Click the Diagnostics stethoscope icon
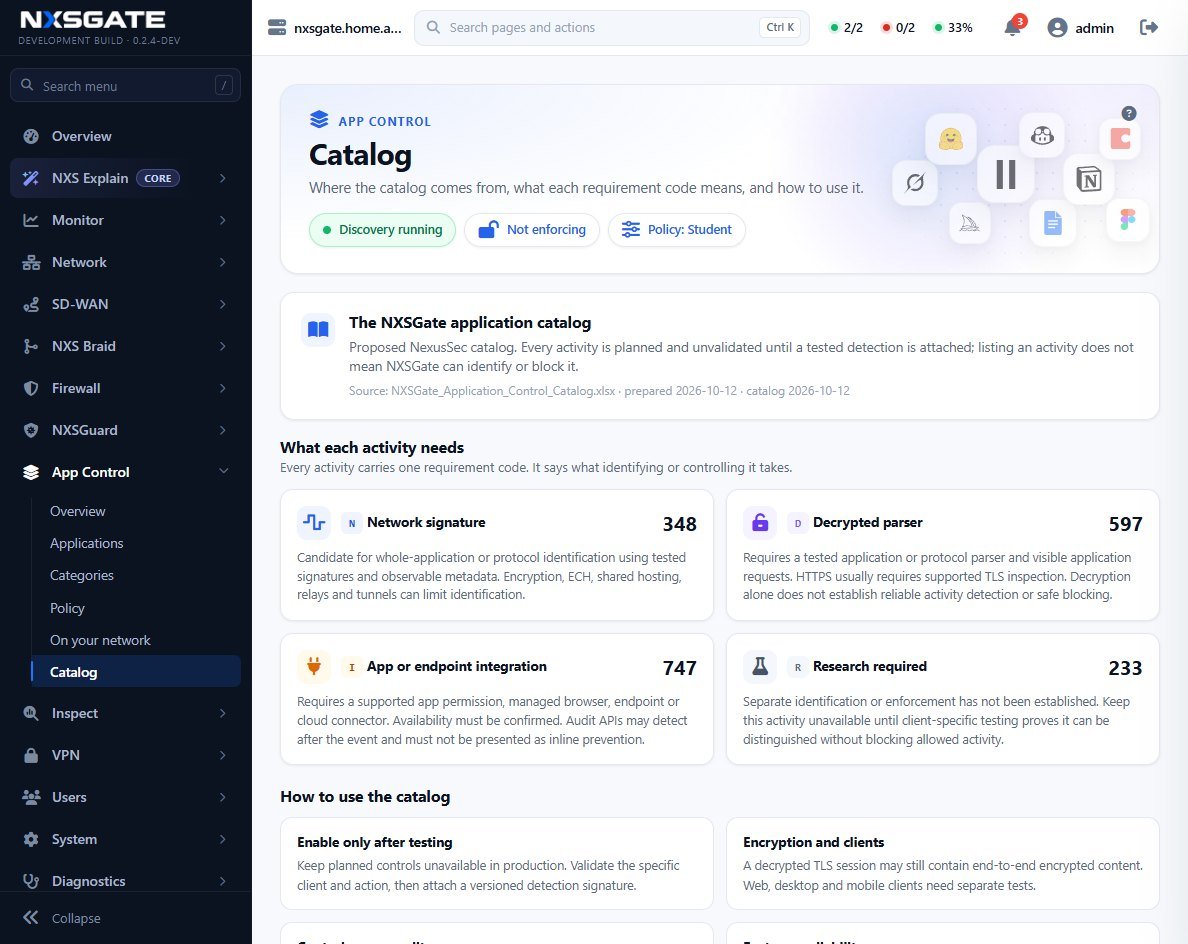Screen dimensions: 1188x944 (31, 881)
